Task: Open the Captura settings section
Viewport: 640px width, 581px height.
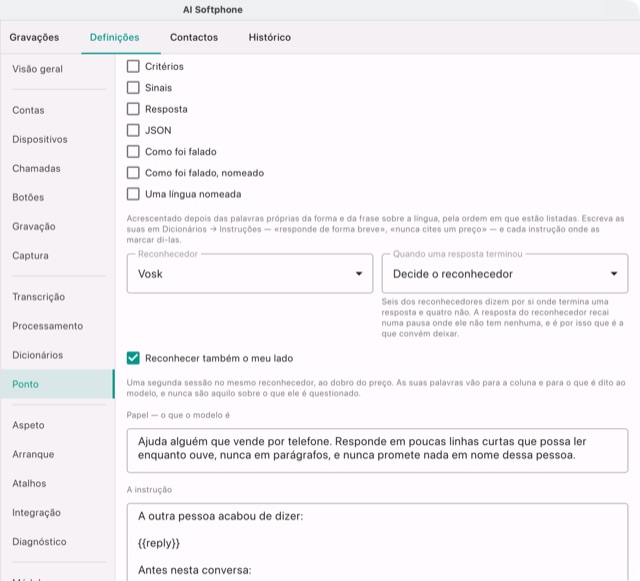Action: pyautogui.click(x=58, y=255)
